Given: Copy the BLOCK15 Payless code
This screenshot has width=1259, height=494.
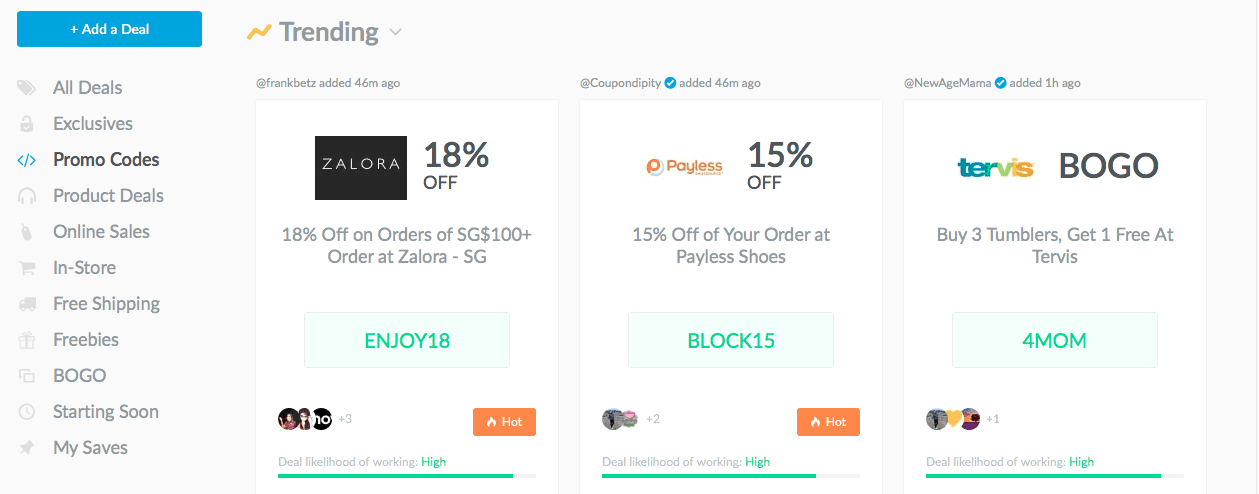Looking at the screenshot, I should pos(731,340).
